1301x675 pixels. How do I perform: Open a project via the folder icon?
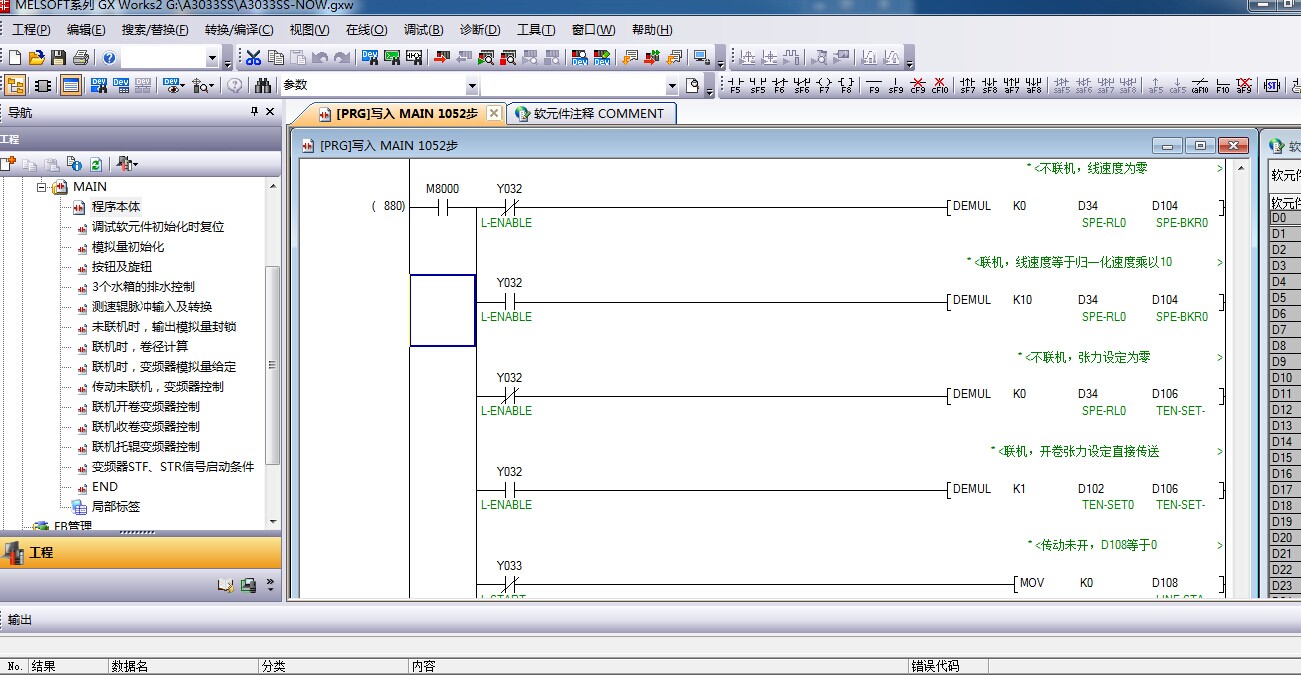pos(36,58)
